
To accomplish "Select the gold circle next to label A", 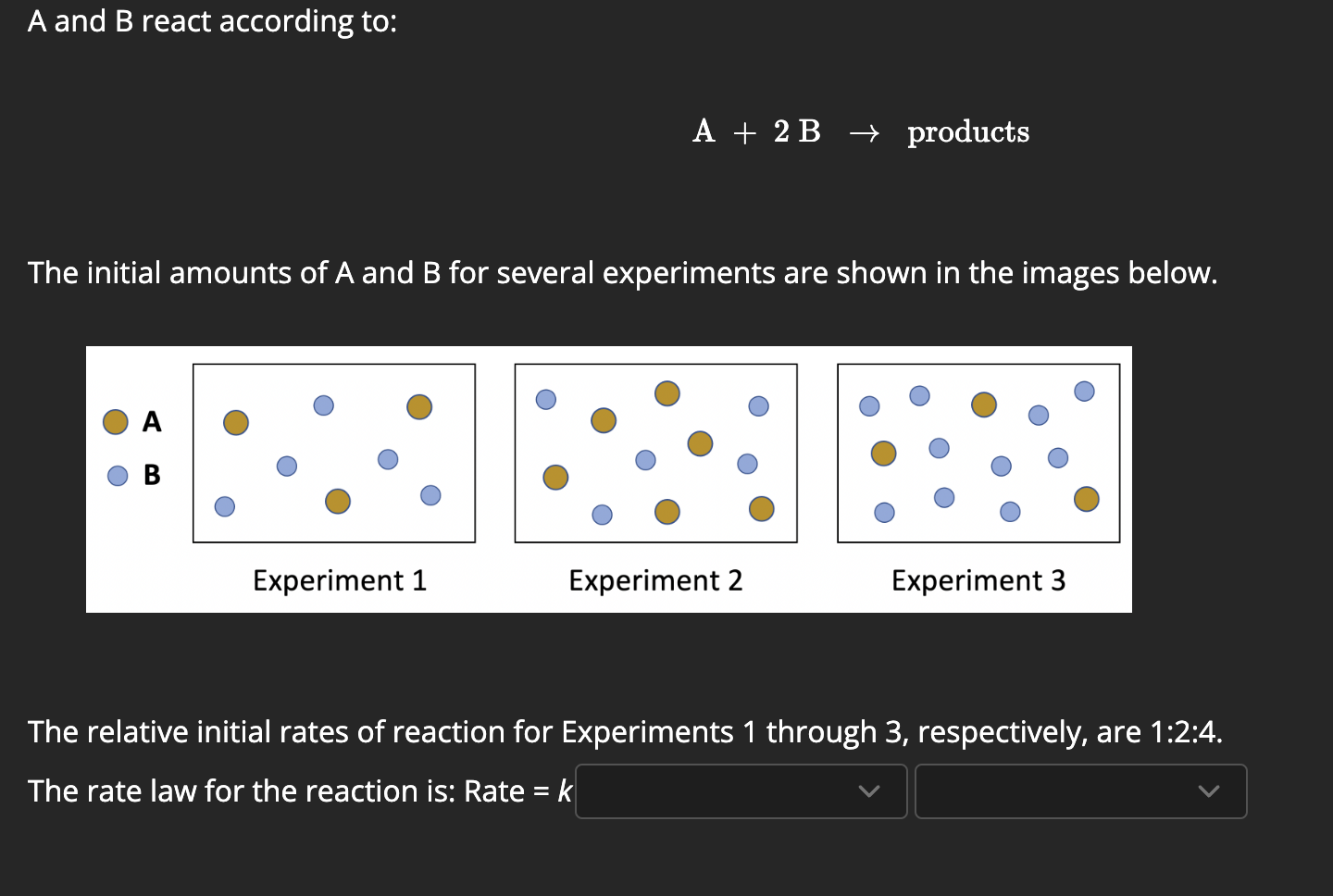I will 115,421.
